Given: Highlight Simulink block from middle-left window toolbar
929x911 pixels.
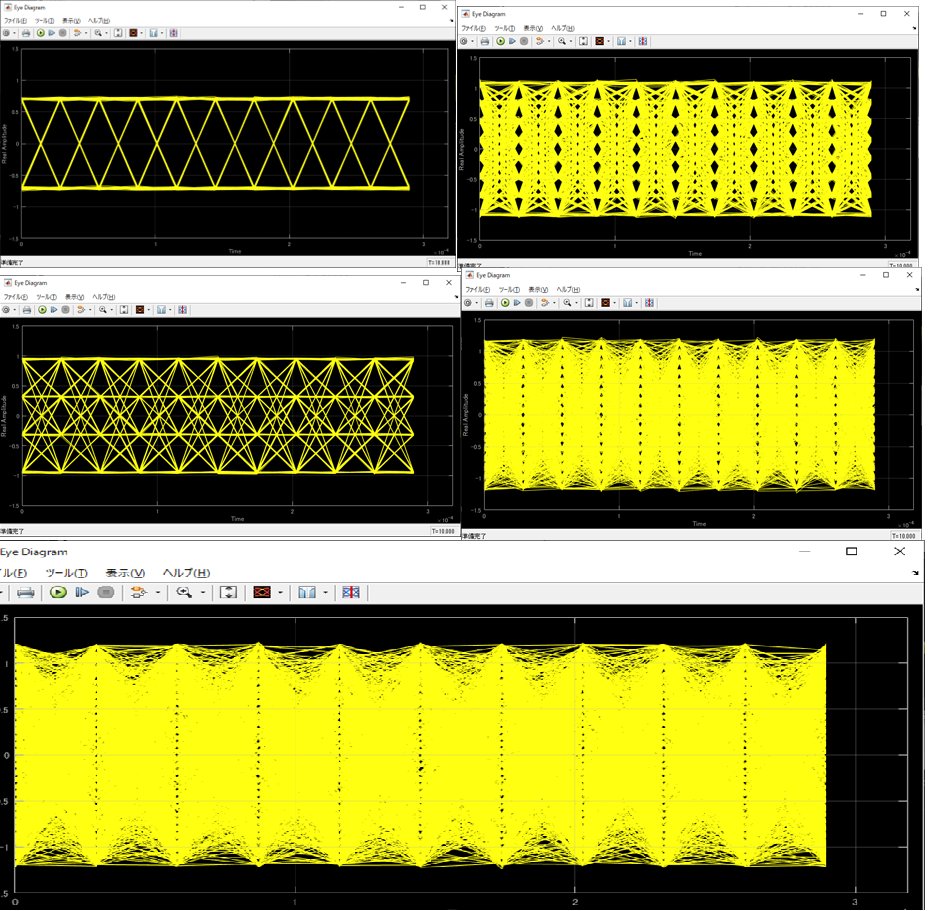Looking at the screenshot, I should (81, 310).
